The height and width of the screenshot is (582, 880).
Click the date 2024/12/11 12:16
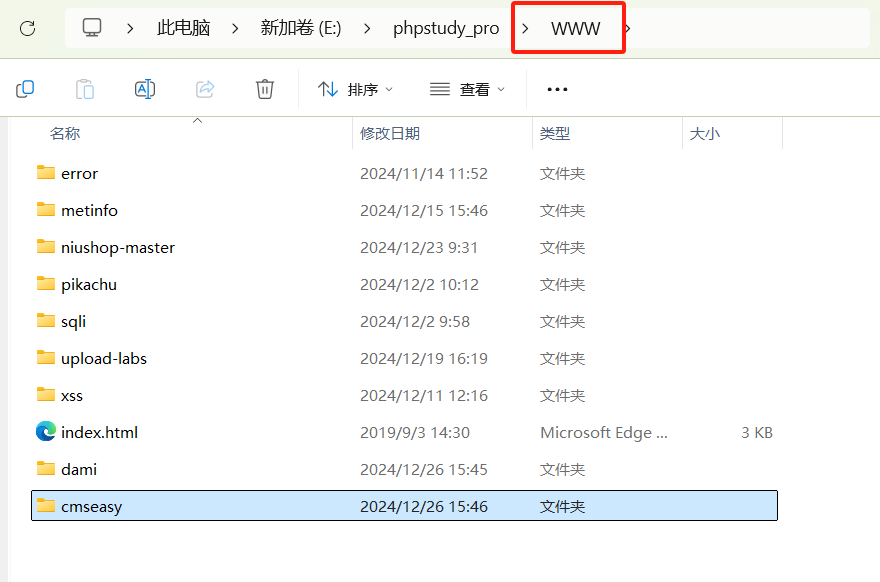pos(424,396)
